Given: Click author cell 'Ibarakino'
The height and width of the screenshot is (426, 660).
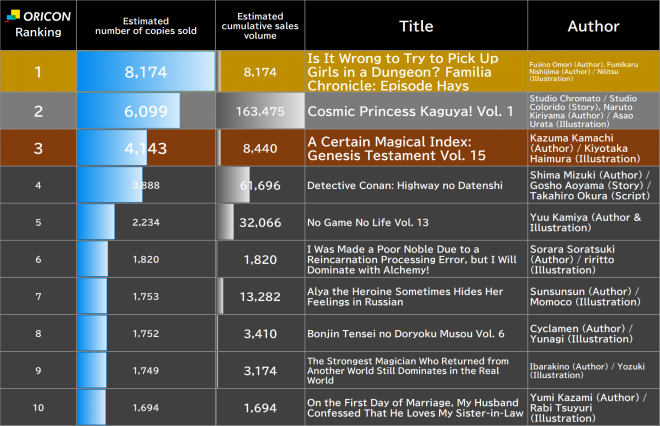Looking at the screenshot, I should click(x=587, y=370).
